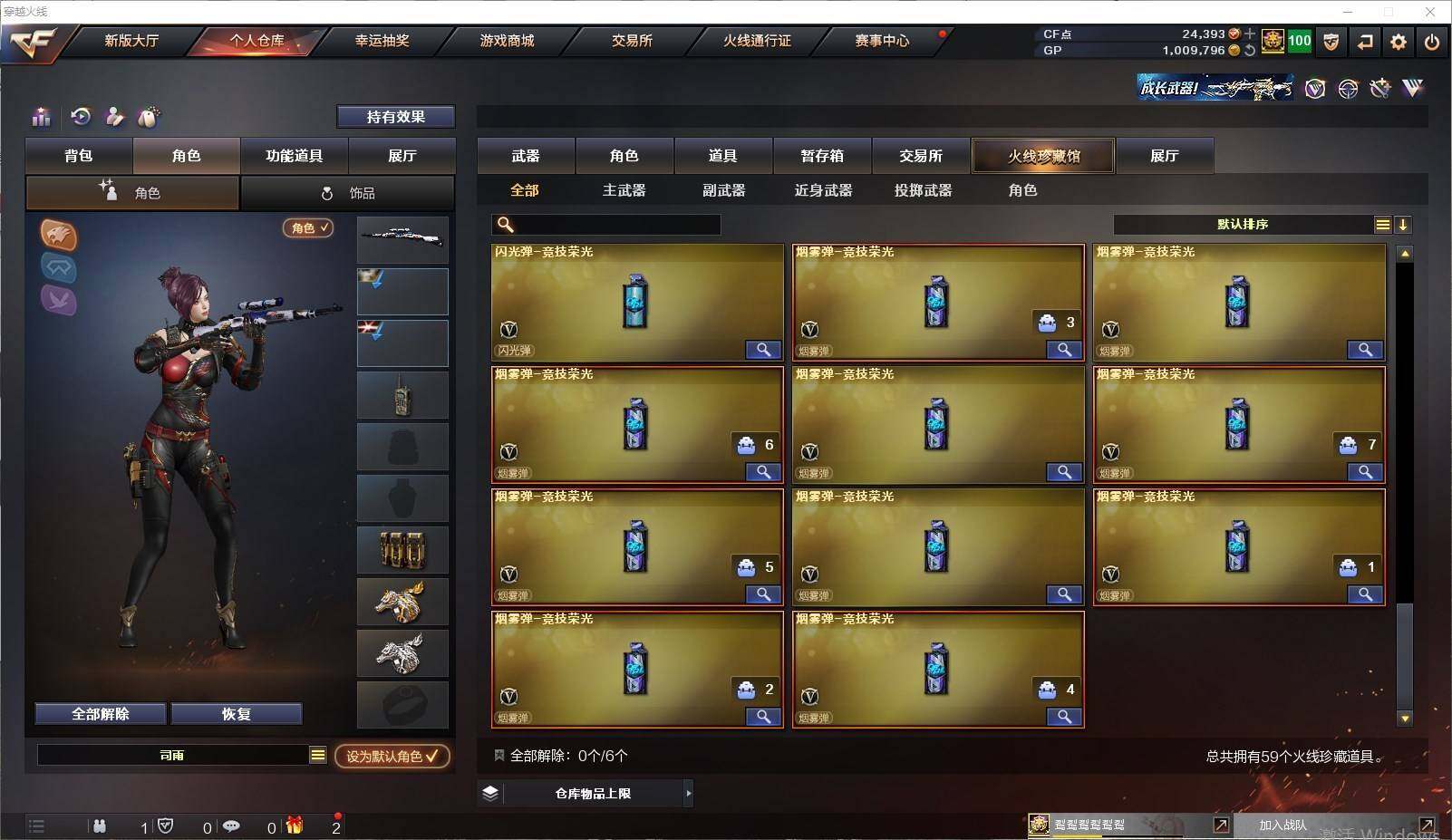This screenshot has height=840, width=1452.
Task: Toggle the 角色 checkmark above character model
Action: click(x=308, y=228)
